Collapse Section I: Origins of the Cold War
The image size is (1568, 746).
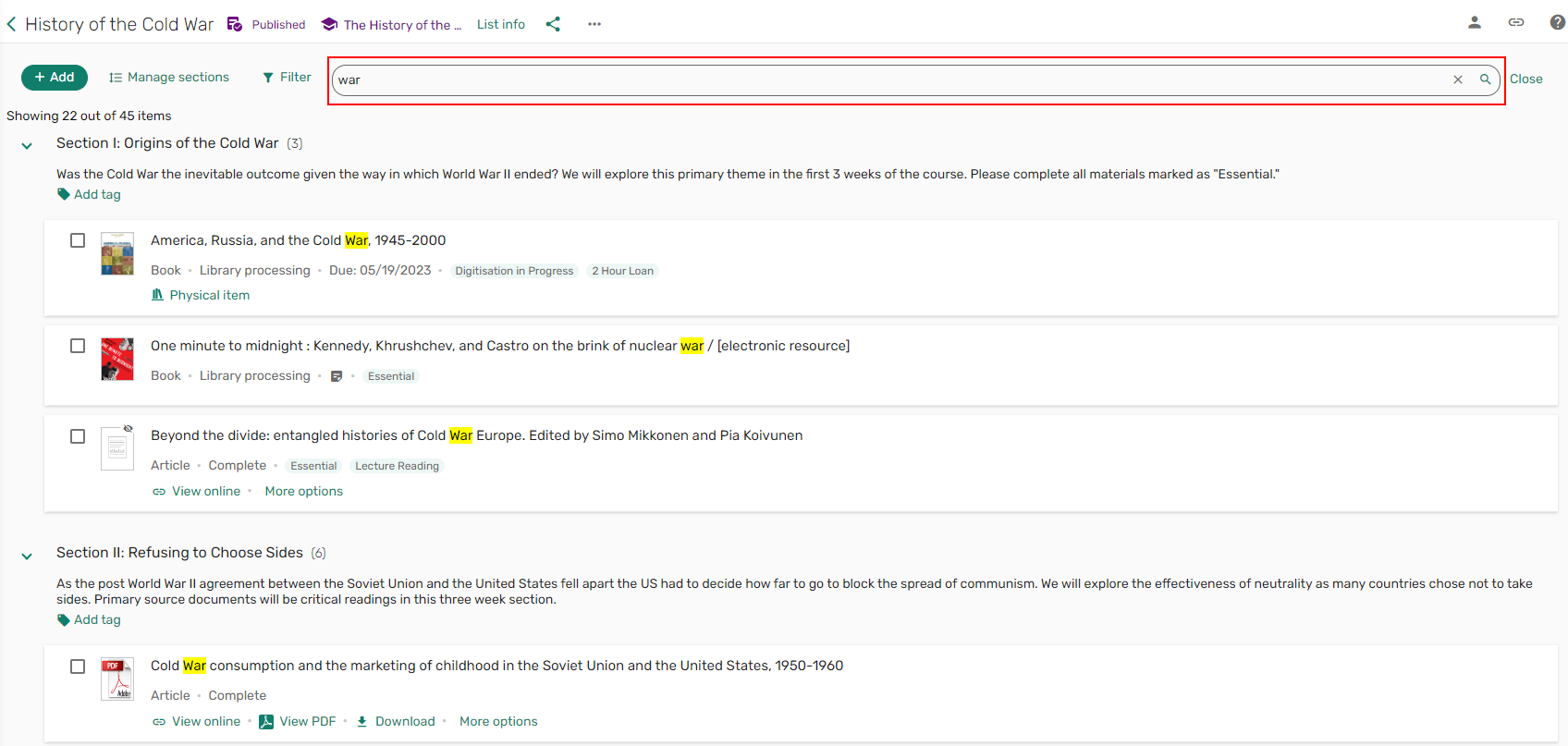[27, 145]
